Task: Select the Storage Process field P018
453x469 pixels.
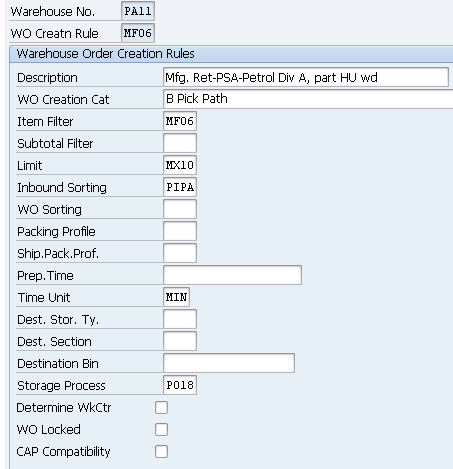Action: (x=180, y=385)
